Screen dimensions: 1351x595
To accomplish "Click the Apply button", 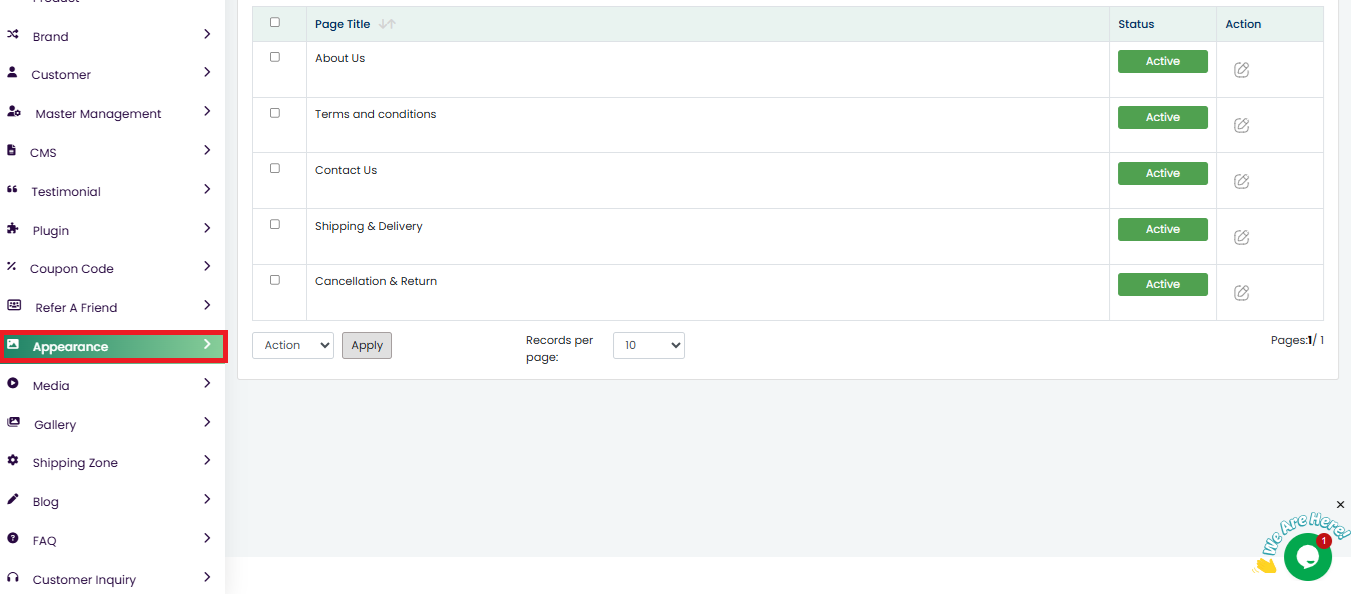I will pyautogui.click(x=367, y=345).
